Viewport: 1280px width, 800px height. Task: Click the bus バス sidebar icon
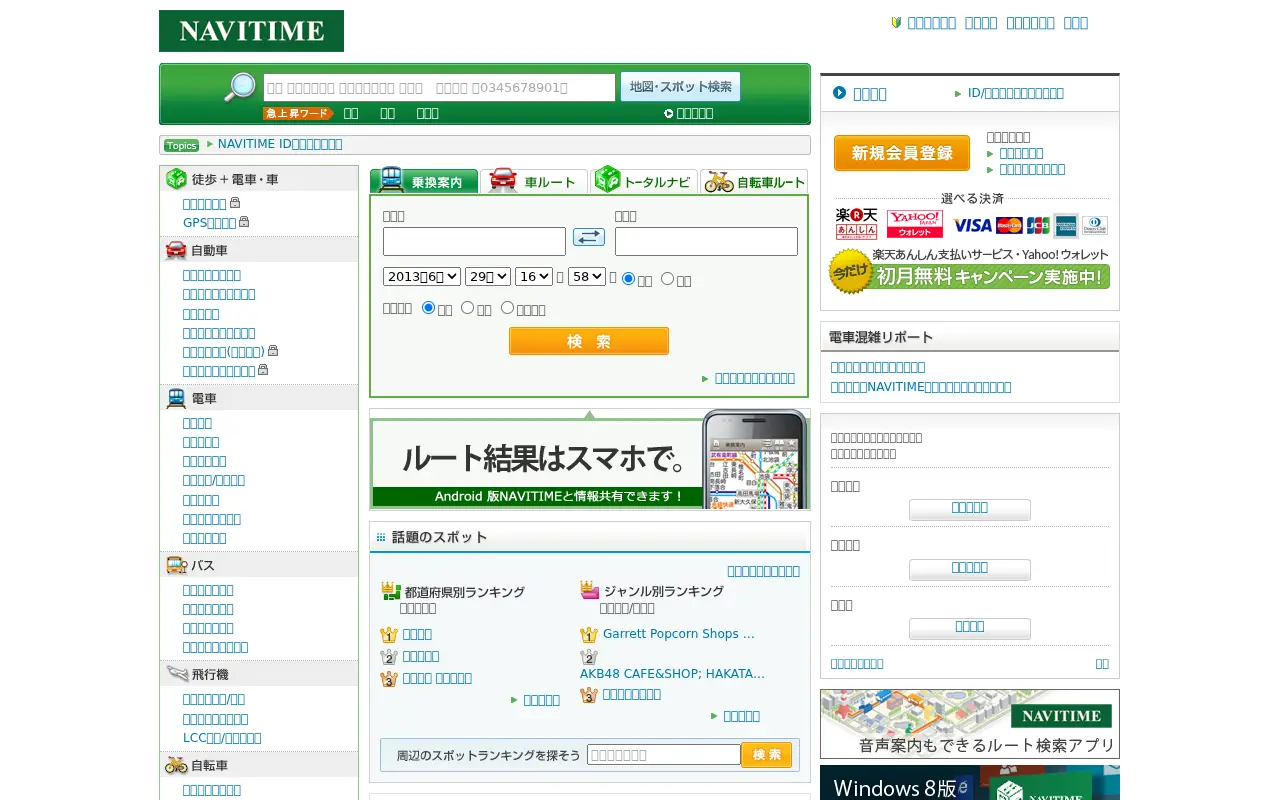point(176,565)
